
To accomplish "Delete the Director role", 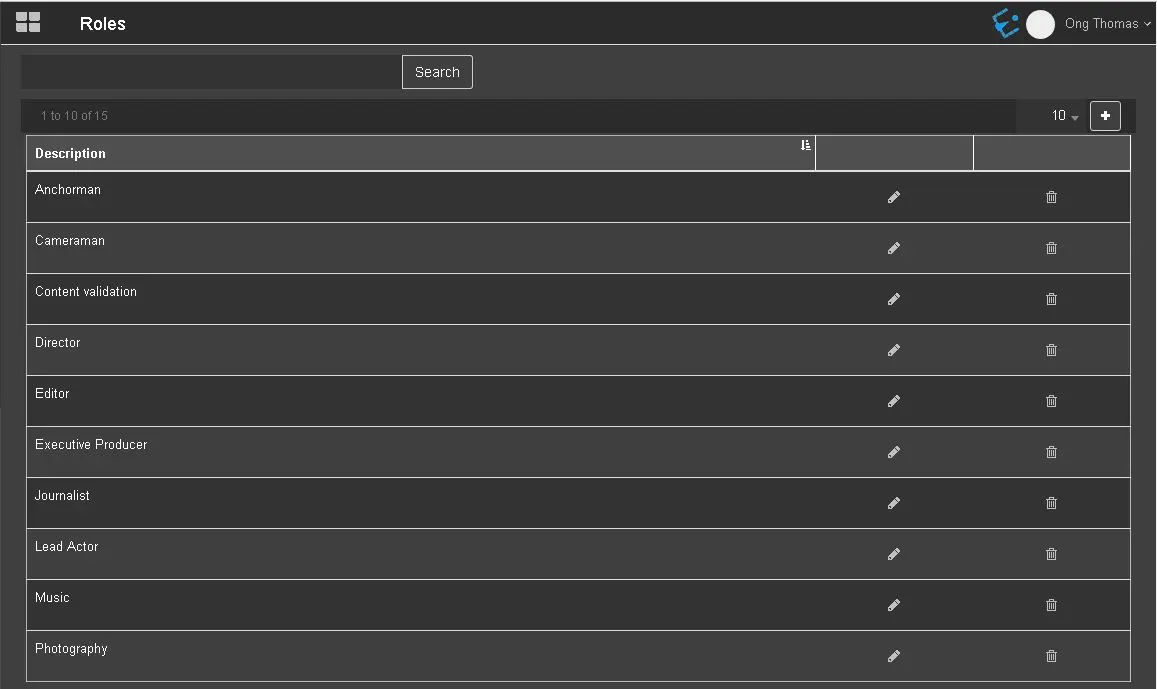I will (x=1051, y=350).
